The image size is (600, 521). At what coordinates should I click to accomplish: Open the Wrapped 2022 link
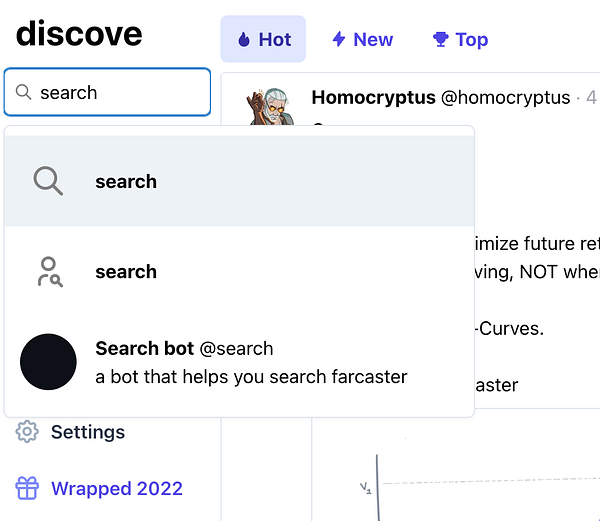point(117,488)
